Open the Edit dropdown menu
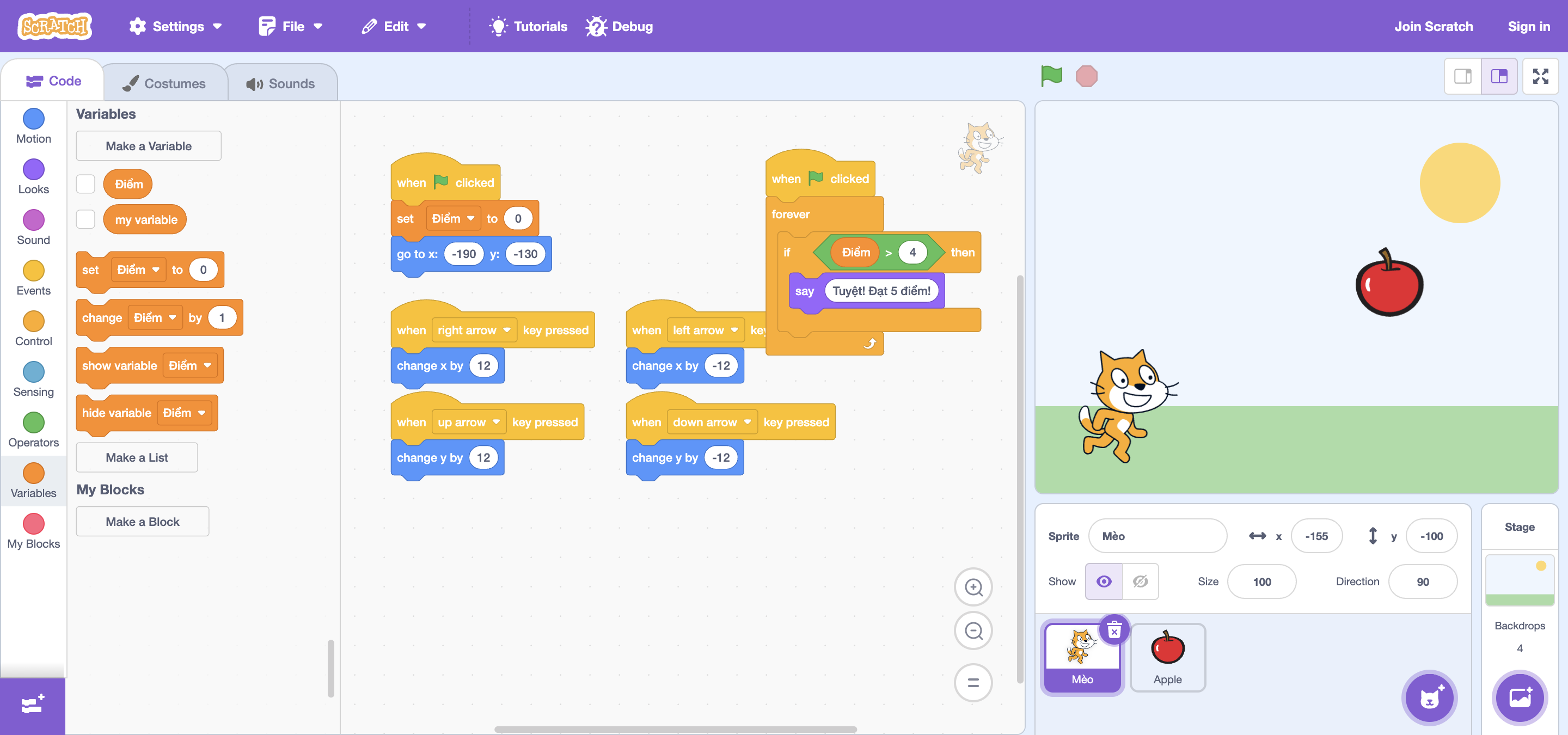Image resolution: width=1568 pixels, height=735 pixels. pos(393,26)
